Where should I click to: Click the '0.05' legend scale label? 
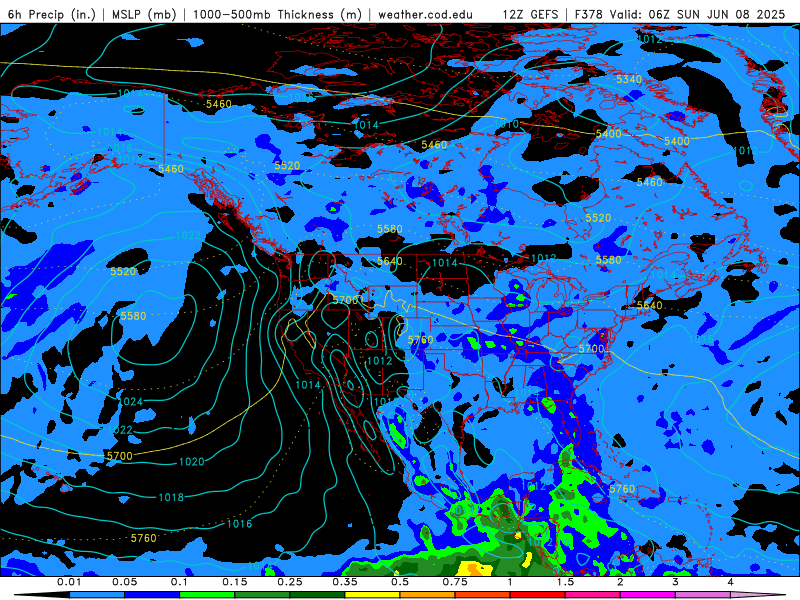[124, 582]
